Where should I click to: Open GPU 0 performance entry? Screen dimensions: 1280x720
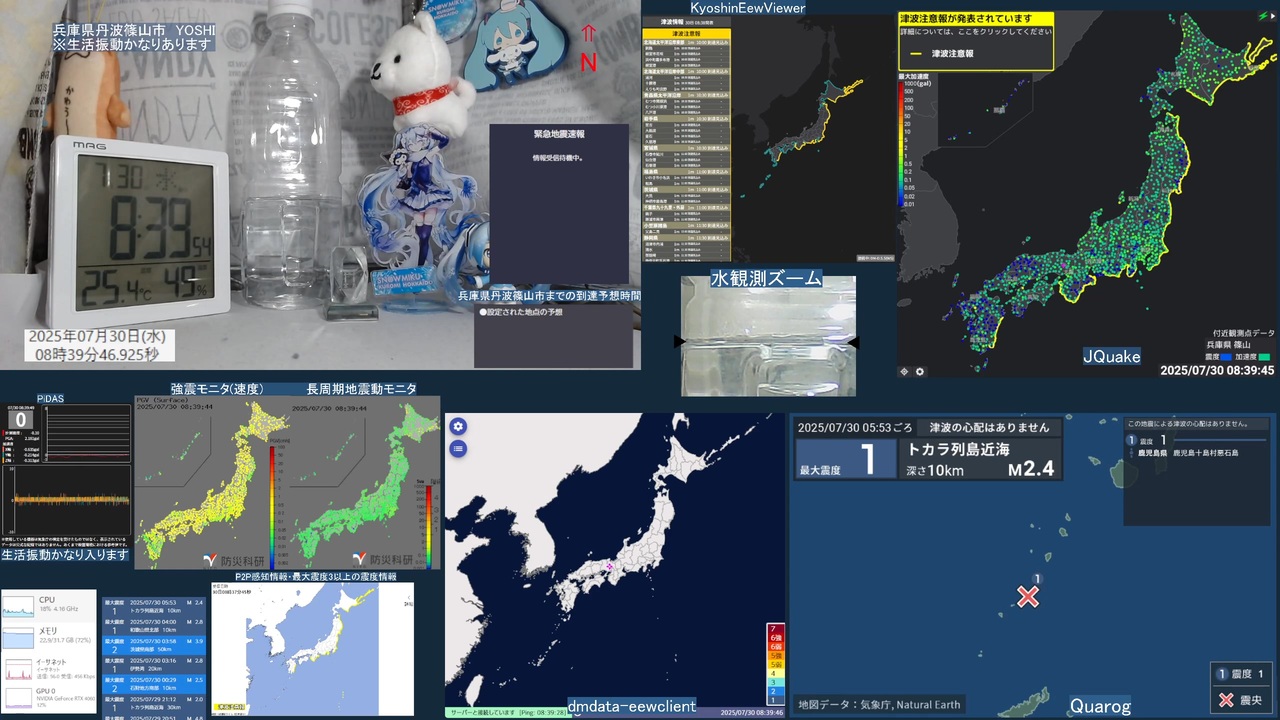48,697
